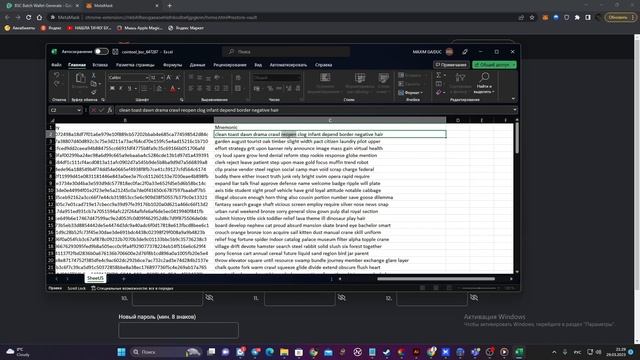Click the fx Insert Function icon
This screenshot has height=360, width=640.
pyautogui.click(x=109, y=110)
